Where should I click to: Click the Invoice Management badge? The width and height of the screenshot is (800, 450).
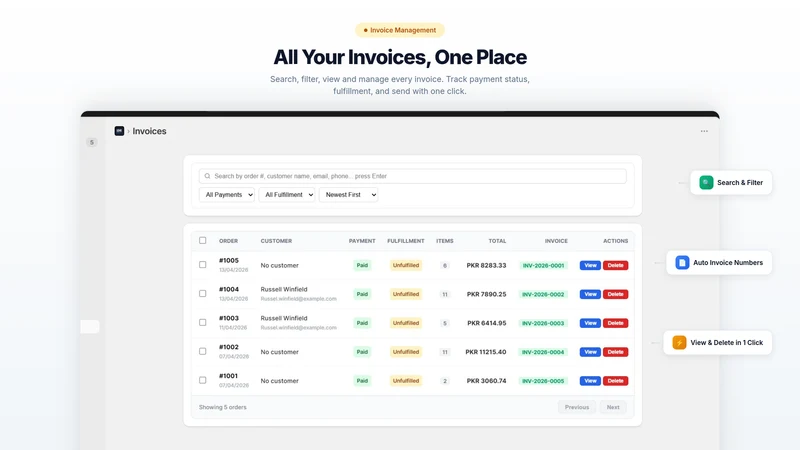tap(400, 30)
